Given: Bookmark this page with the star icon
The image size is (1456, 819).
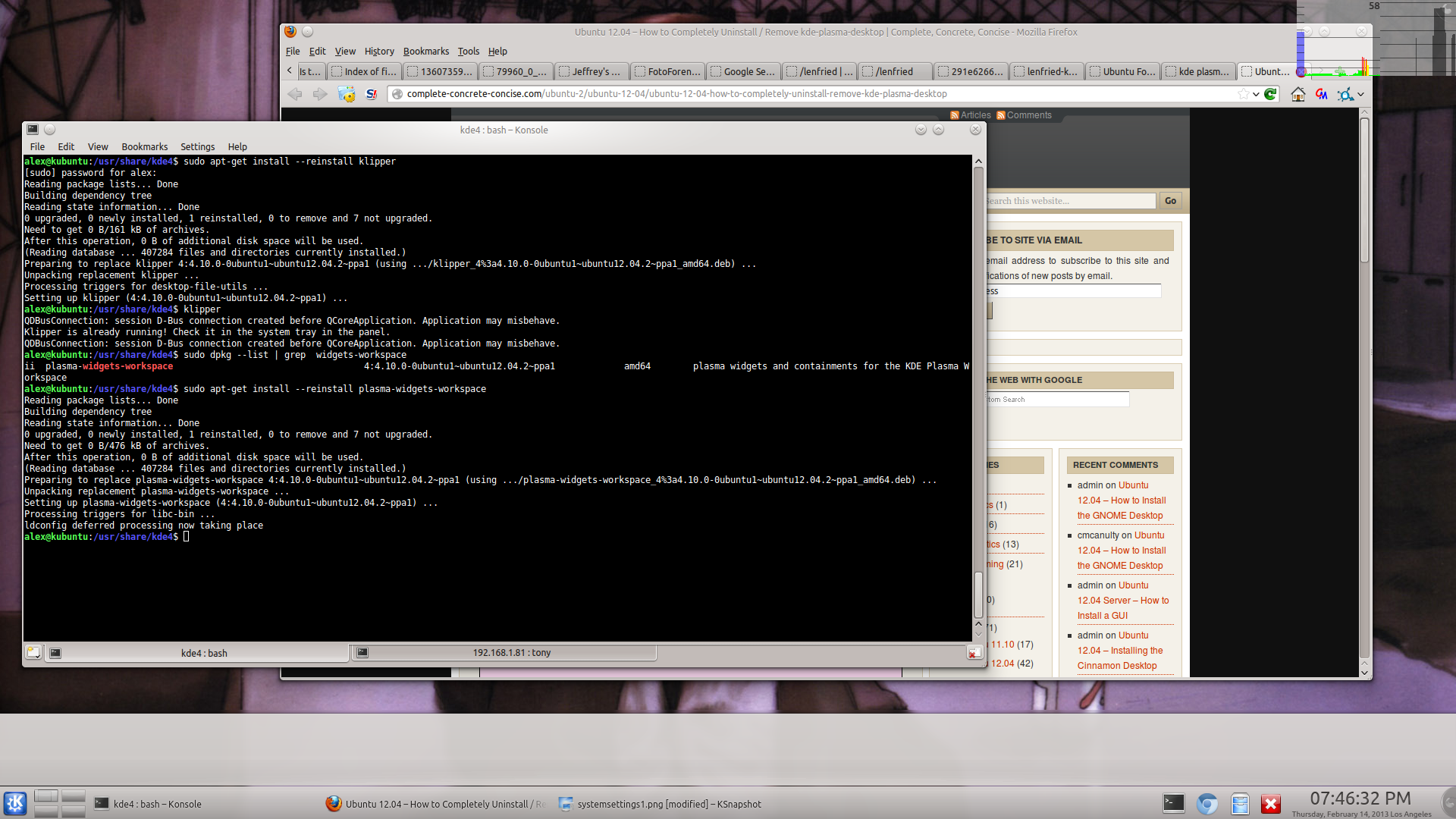Looking at the screenshot, I should point(1243,94).
